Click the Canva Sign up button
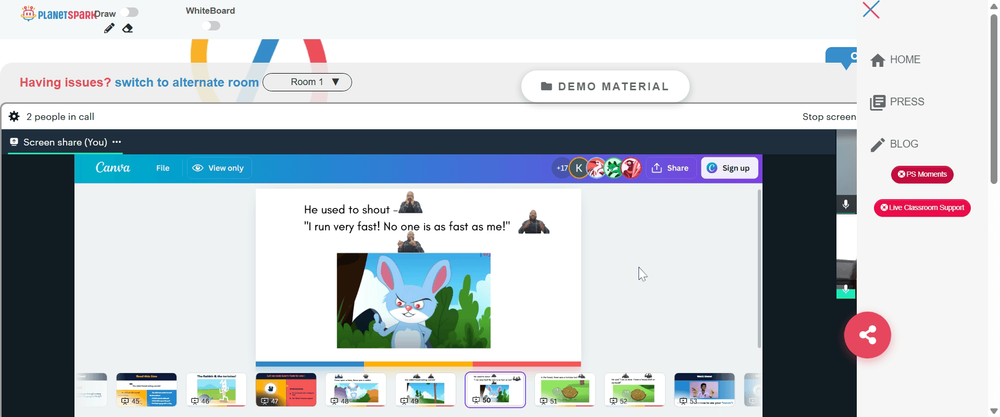Screen dimensions: 1000x417 tap(730, 168)
